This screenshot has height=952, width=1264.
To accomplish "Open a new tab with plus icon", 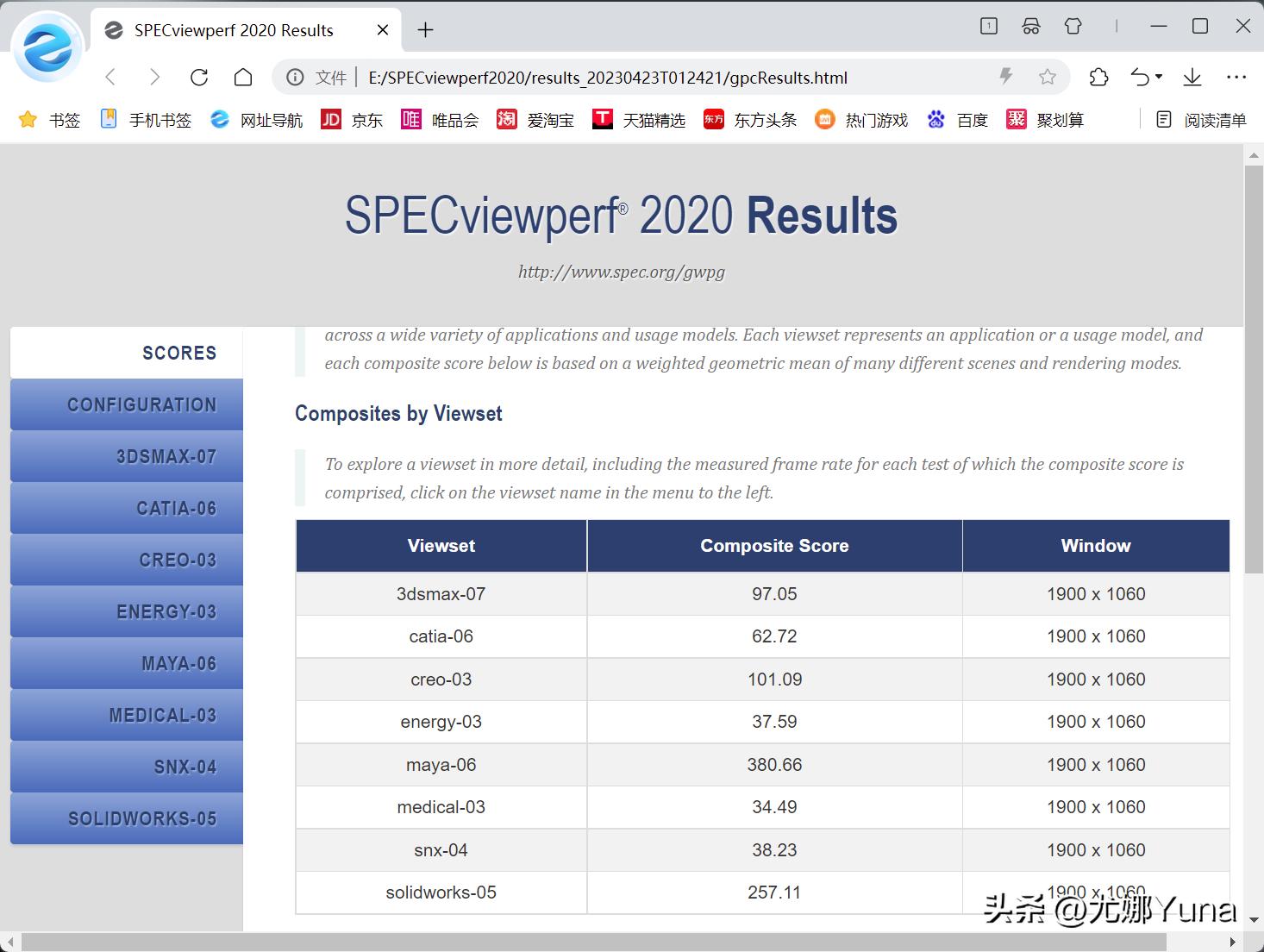I will point(425,30).
